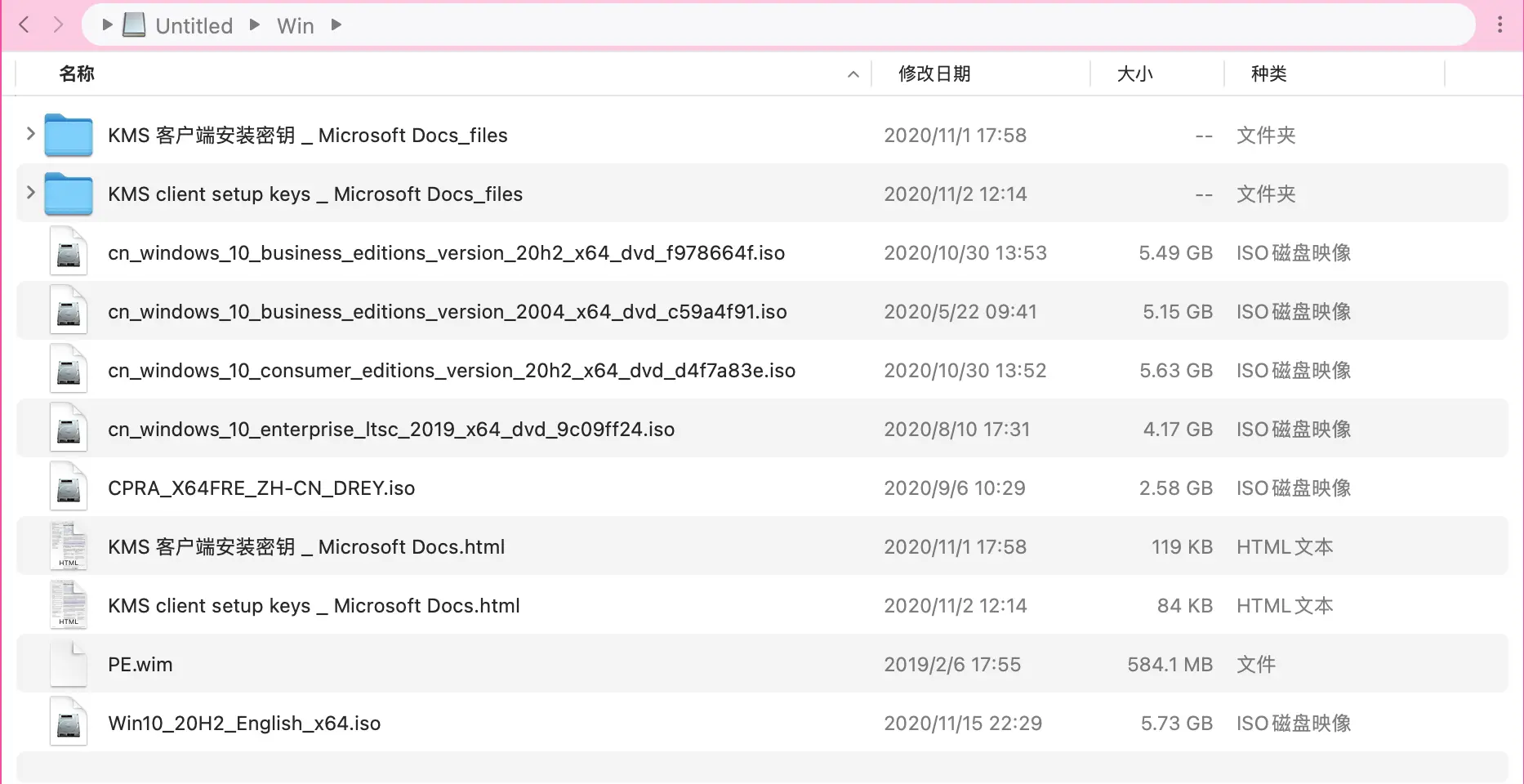The height and width of the screenshot is (784, 1524).
Task: Click the ISO icon of the business_editions_20h2 image
Action: tap(69, 252)
